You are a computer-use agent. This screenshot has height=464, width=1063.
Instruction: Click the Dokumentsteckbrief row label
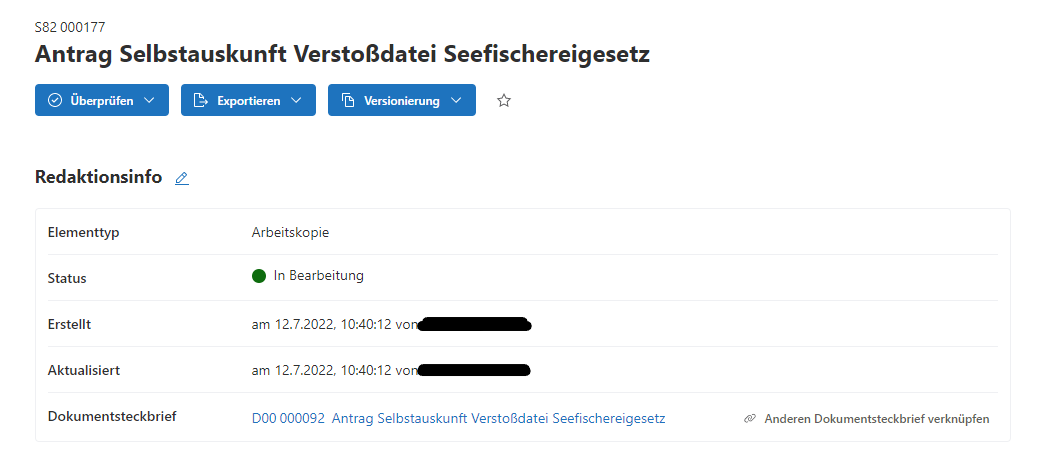(112, 416)
